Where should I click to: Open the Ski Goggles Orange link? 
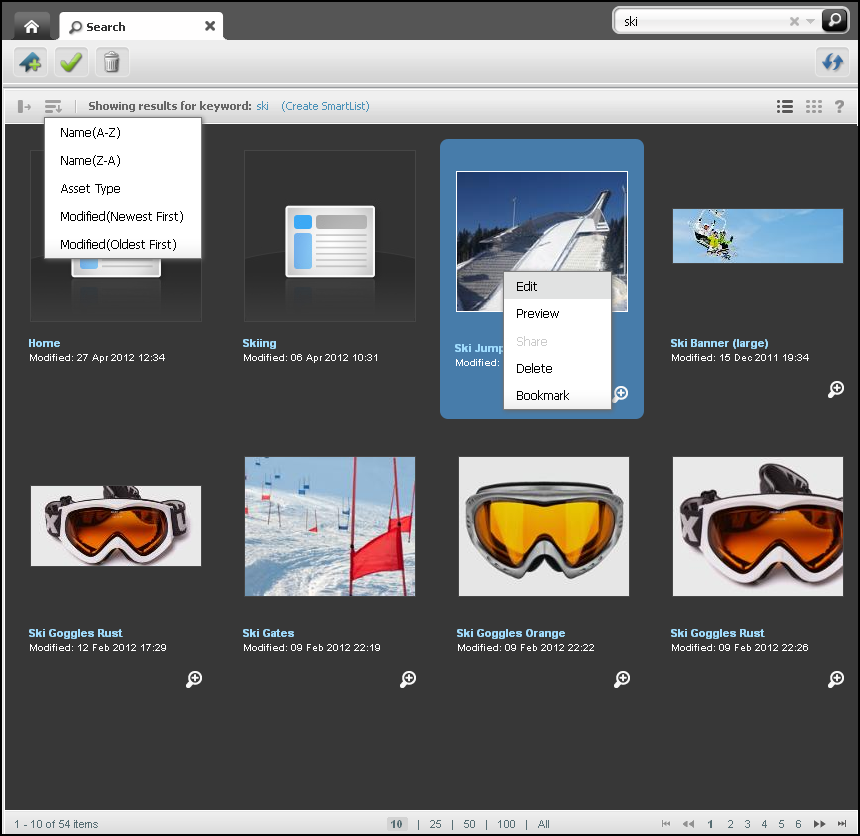pyautogui.click(x=510, y=633)
